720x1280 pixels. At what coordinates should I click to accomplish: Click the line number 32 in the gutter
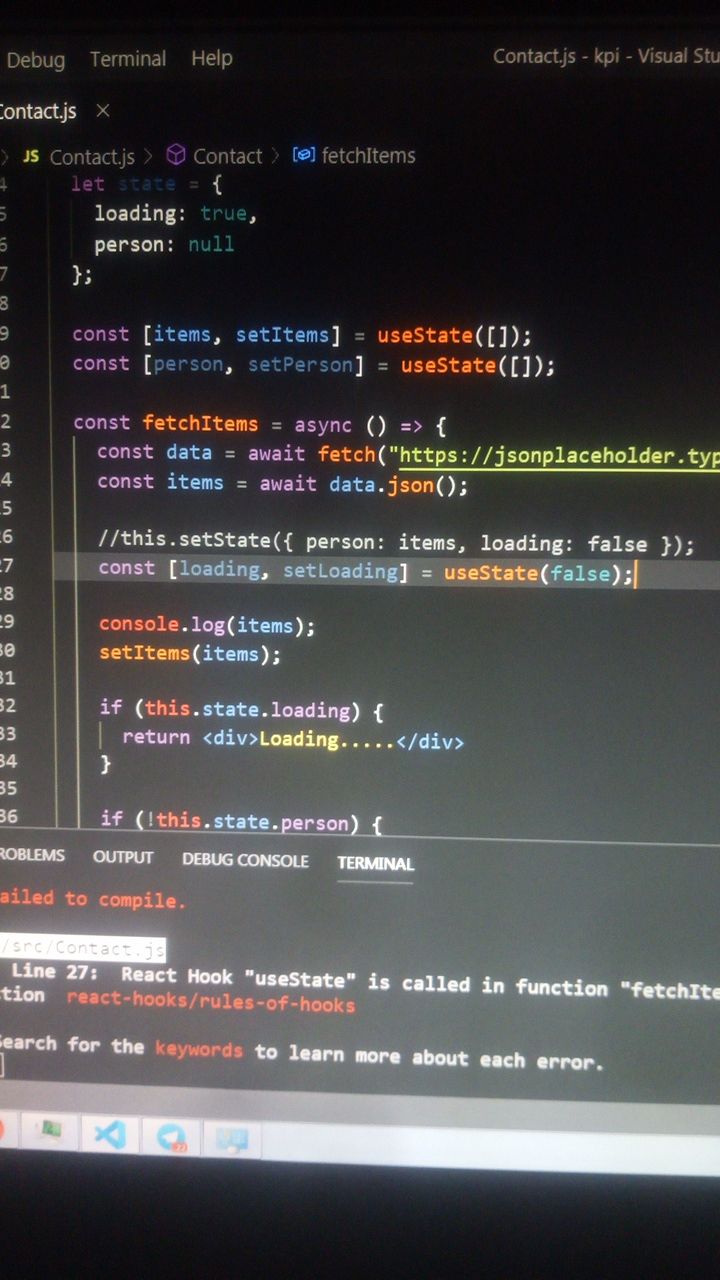8,706
